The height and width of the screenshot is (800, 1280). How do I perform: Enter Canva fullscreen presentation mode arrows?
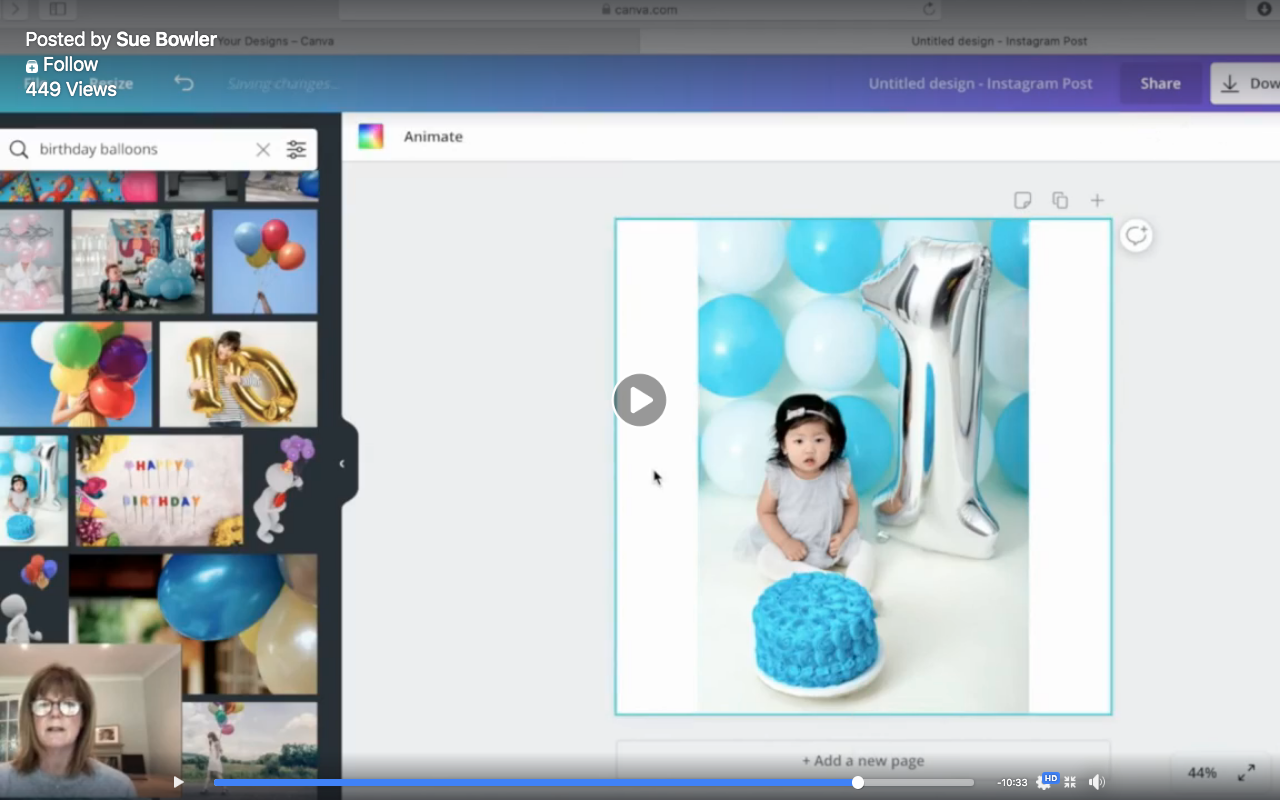click(x=1246, y=772)
